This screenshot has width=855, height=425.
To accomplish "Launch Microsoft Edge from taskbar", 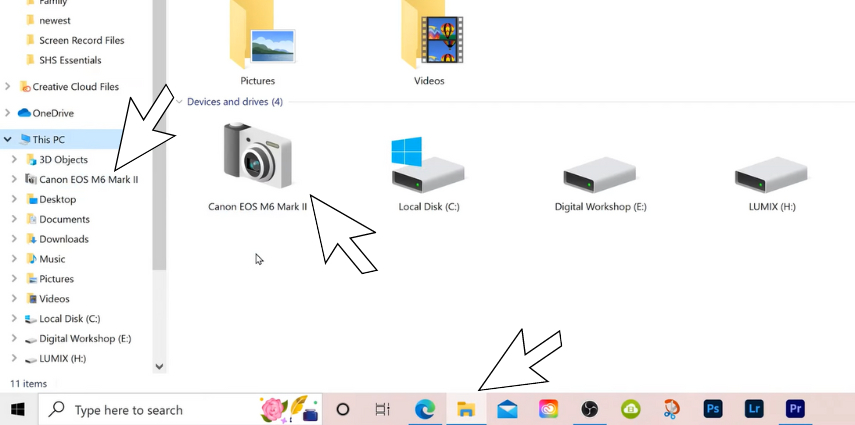I will (x=425, y=409).
